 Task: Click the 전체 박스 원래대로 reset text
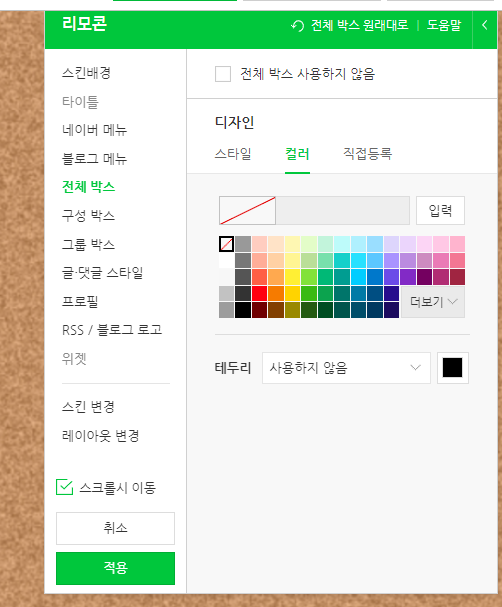pyautogui.click(x=360, y=26)
